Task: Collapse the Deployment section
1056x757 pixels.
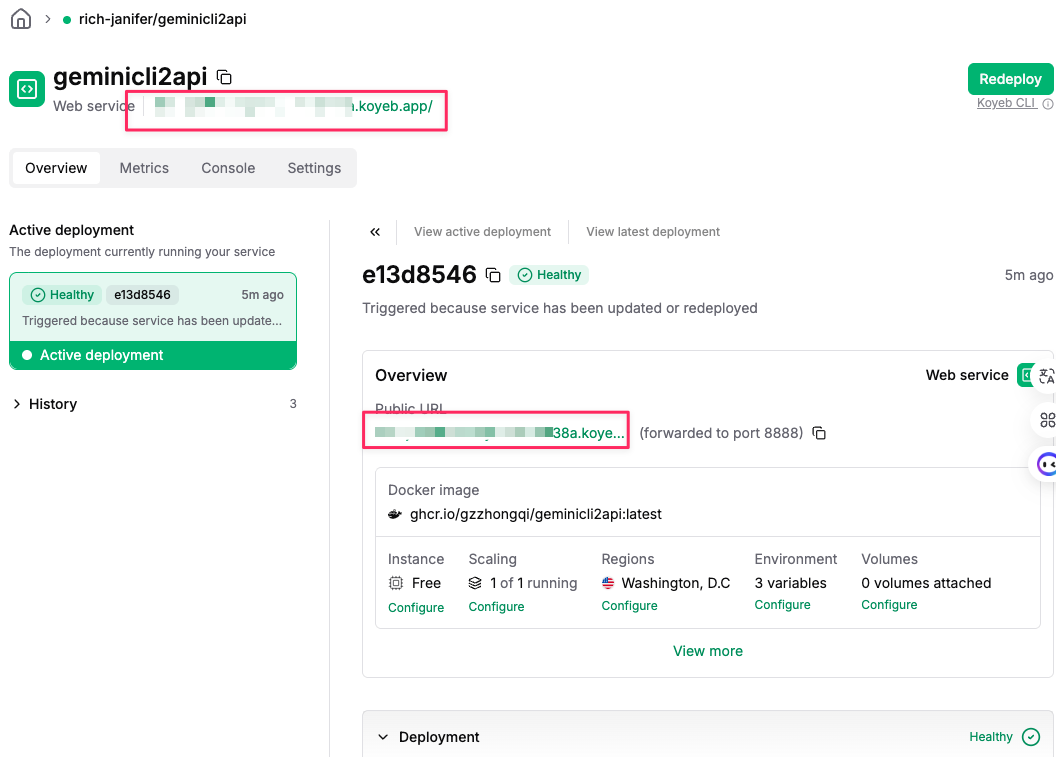Action: (x=383, y=737)
